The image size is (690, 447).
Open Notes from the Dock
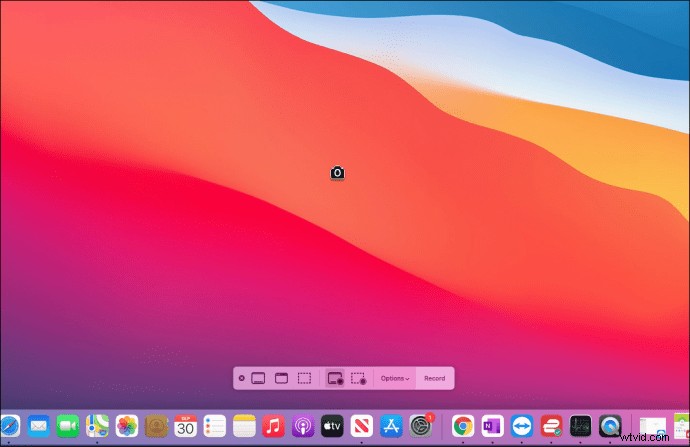(x=244, y=426)
